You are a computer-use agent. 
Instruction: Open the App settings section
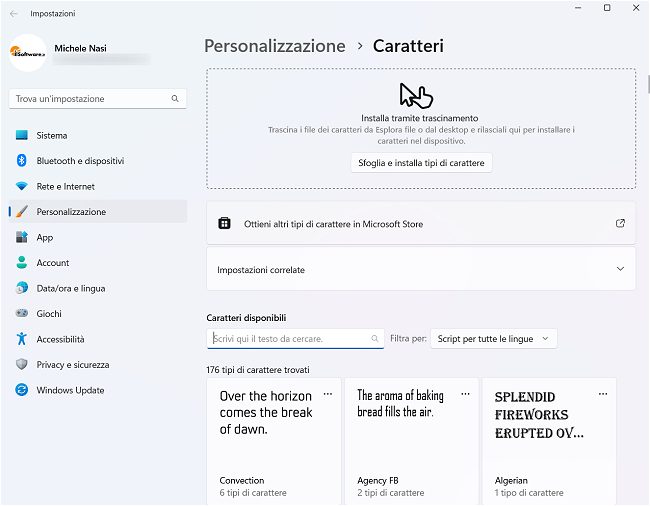click(x=98, y=237)
